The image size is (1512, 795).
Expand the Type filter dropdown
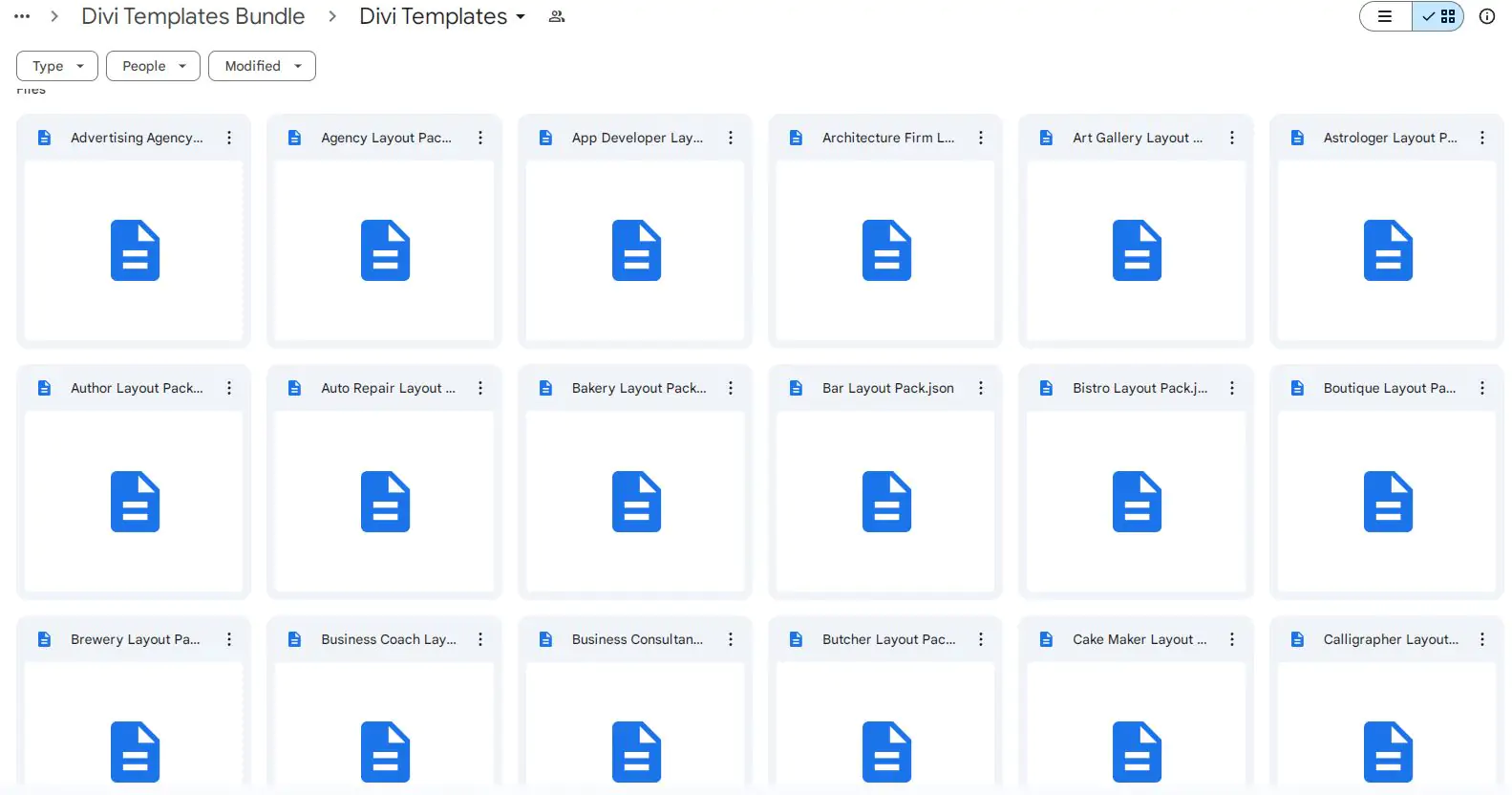pyautogui.click(x=57, y=66)
